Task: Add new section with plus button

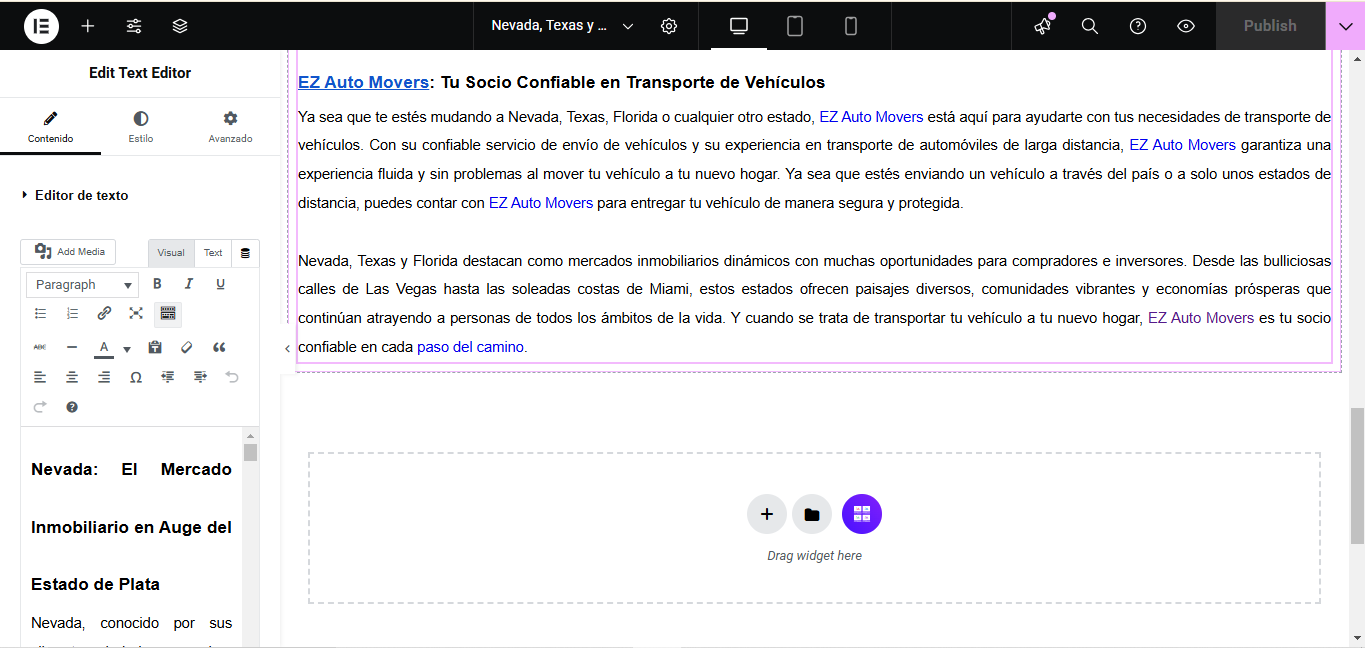Action: pos(767,514)
